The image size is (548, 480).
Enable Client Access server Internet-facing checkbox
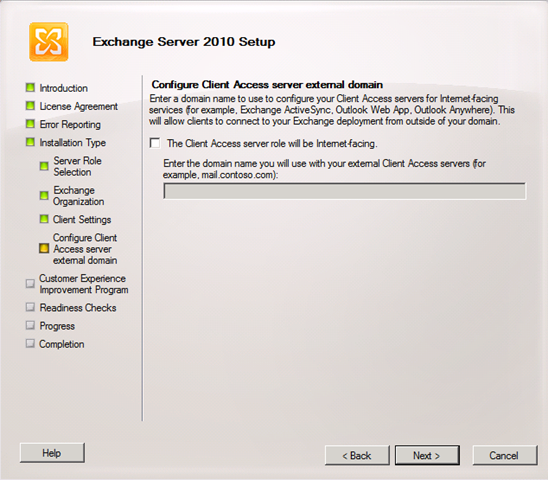[x=155, y=143]
